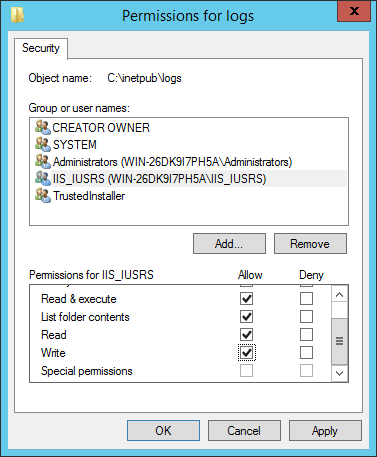Click the Write permission label
Screen dimensions: 377x457
tap(53, 353)
